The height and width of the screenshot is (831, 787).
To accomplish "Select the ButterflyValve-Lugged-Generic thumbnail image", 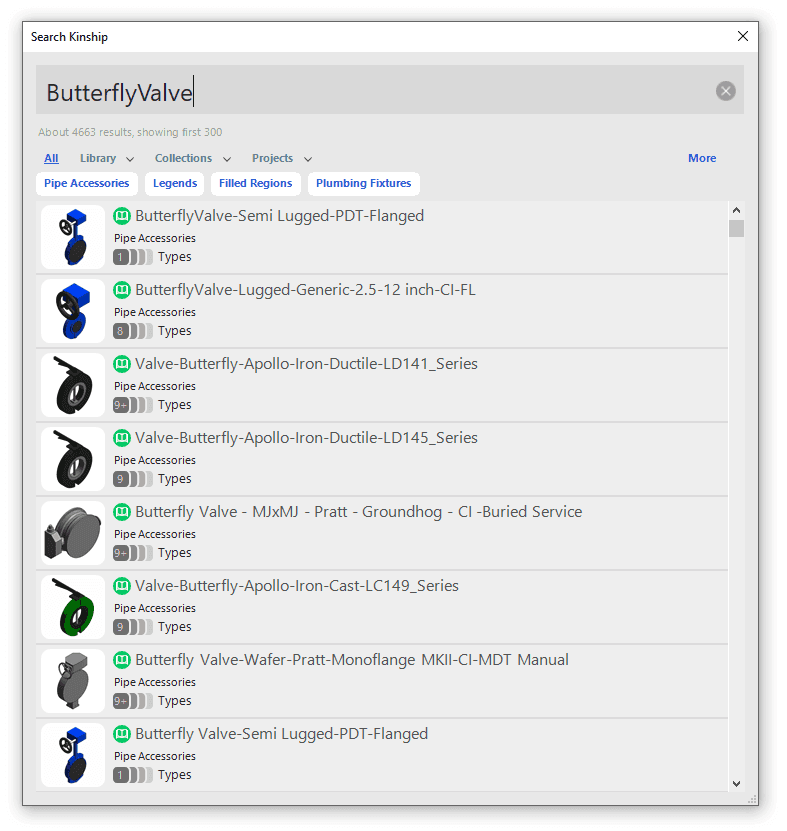I will coord(73,311).
